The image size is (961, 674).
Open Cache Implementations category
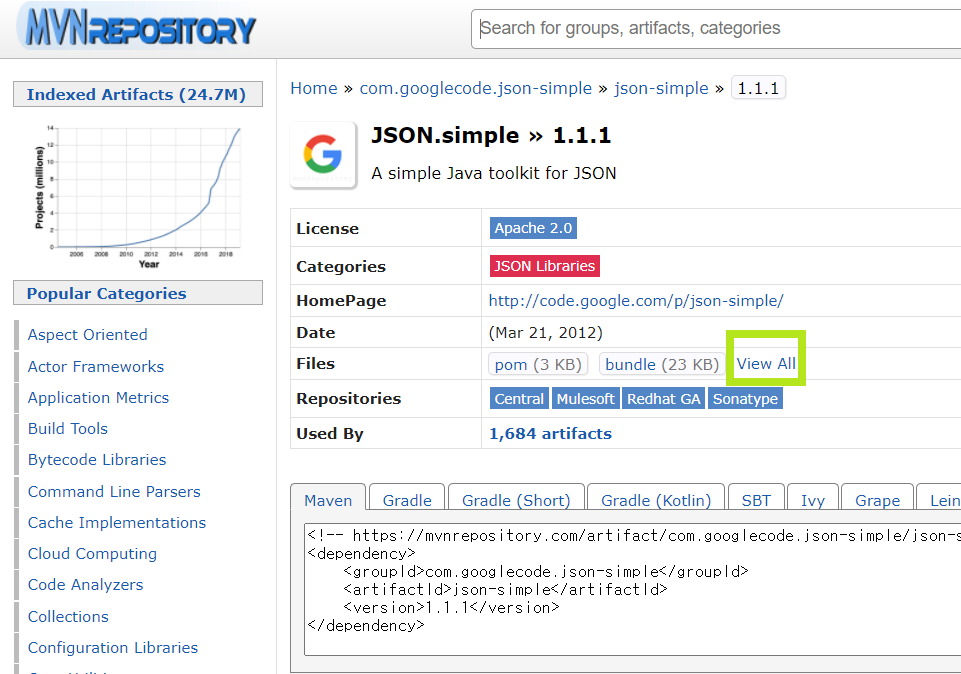(x=117, y=523)
